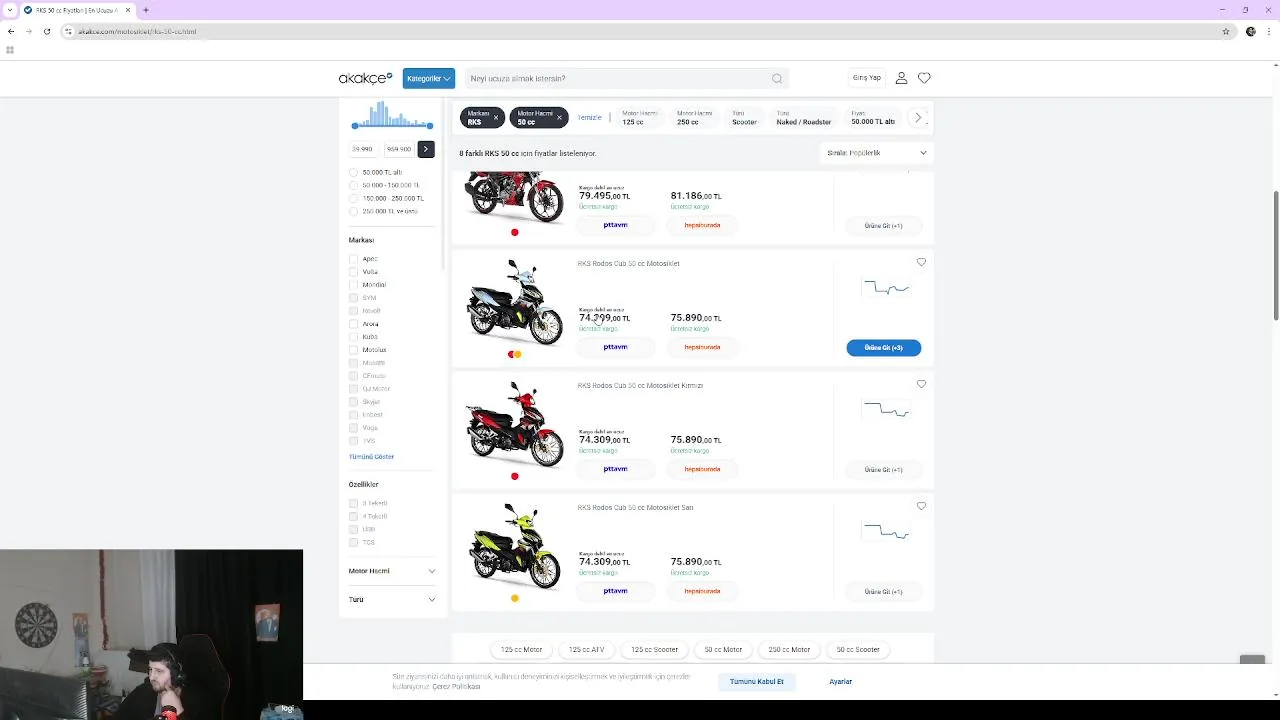Check the Kuba brand checkbox
The height and width of the screenshot is (720, 1280).
pyautogui.click(x=353, y=337)
